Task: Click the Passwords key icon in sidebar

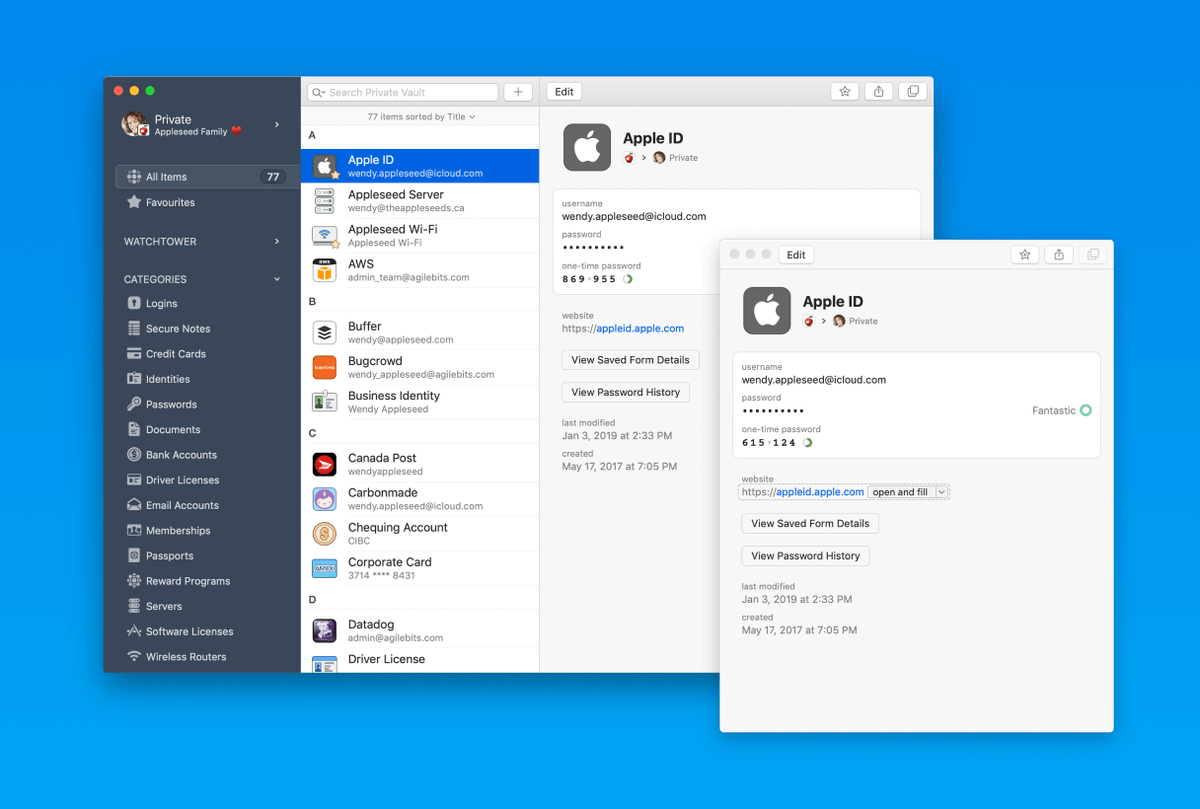Action: (x=134, y=404)
